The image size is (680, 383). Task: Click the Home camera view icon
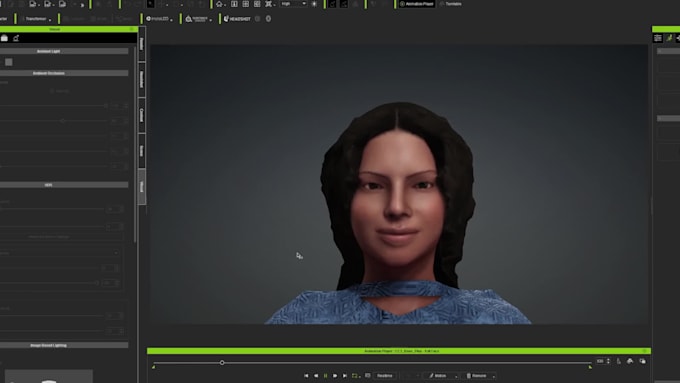[x=219, y=4]
